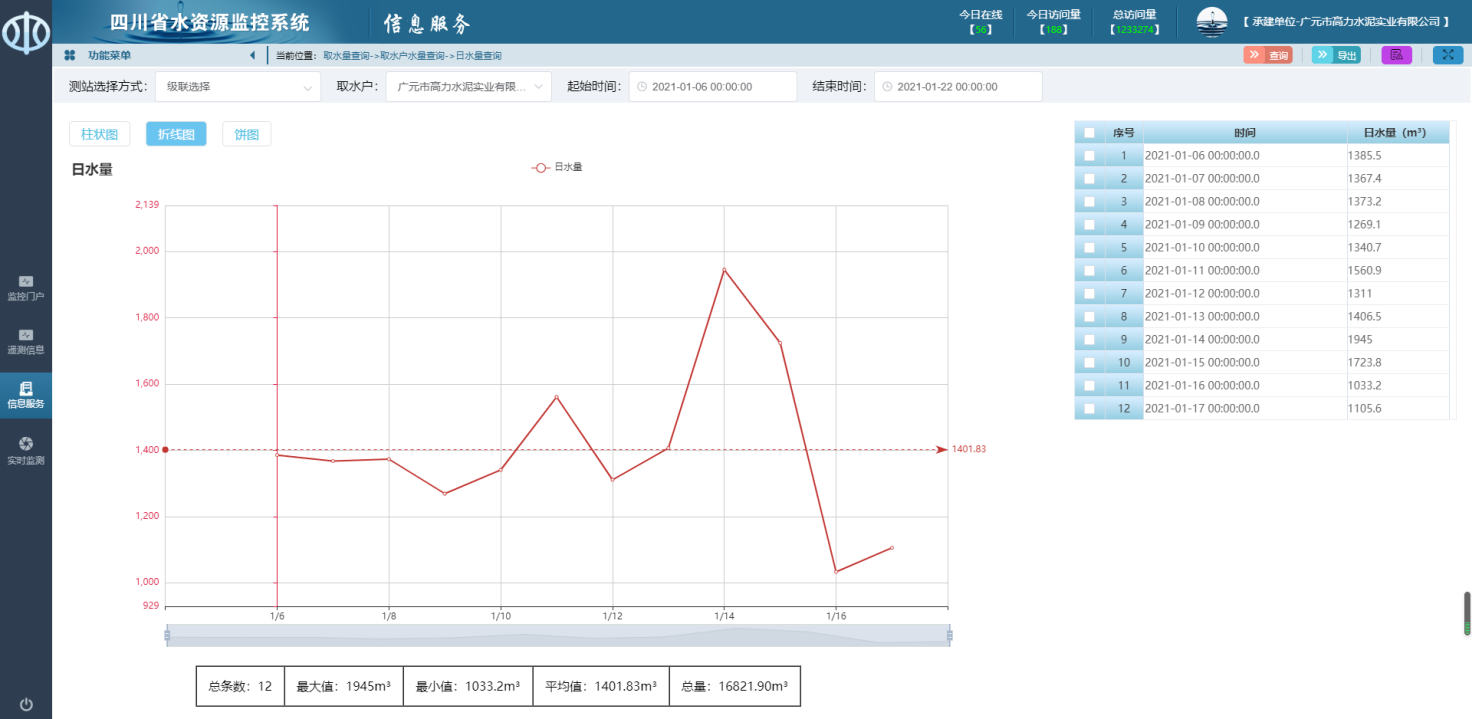The image size is (1472, 719).
Task: Click the 查询 button
Action: (x=1267, y=55)
